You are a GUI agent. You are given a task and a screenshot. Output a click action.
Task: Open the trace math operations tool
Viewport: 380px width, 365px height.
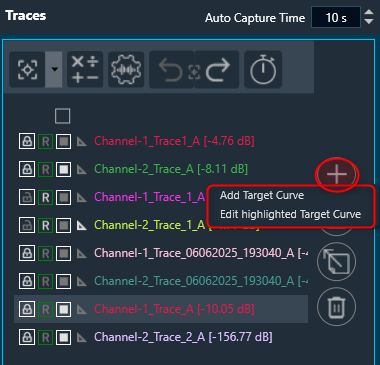pyautogui.click(x=85, y=69)
